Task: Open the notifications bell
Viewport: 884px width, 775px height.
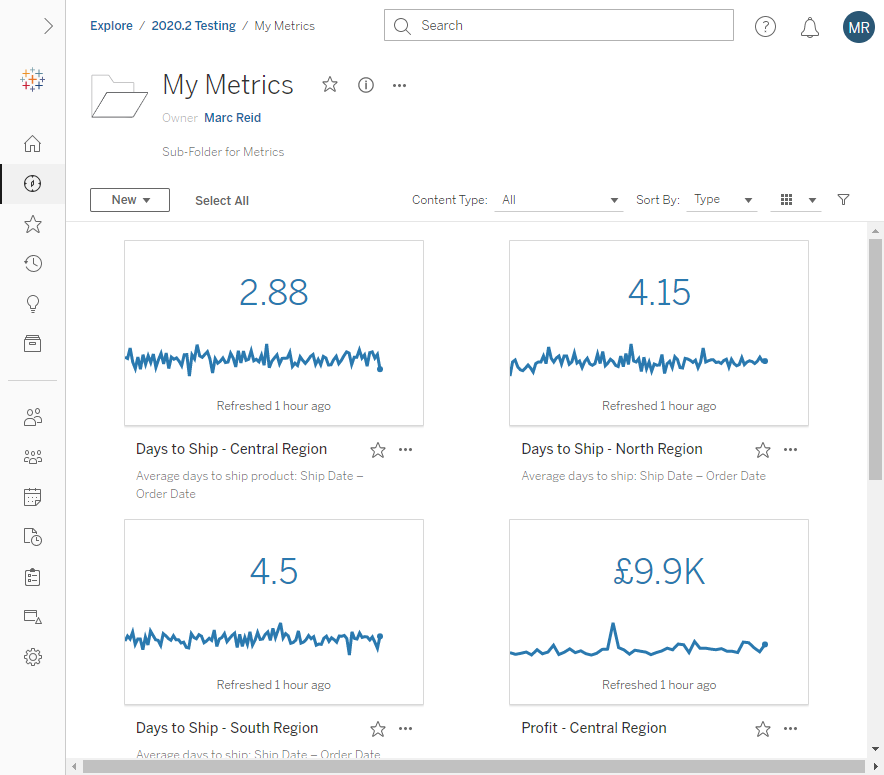Action: pos(810,27)
